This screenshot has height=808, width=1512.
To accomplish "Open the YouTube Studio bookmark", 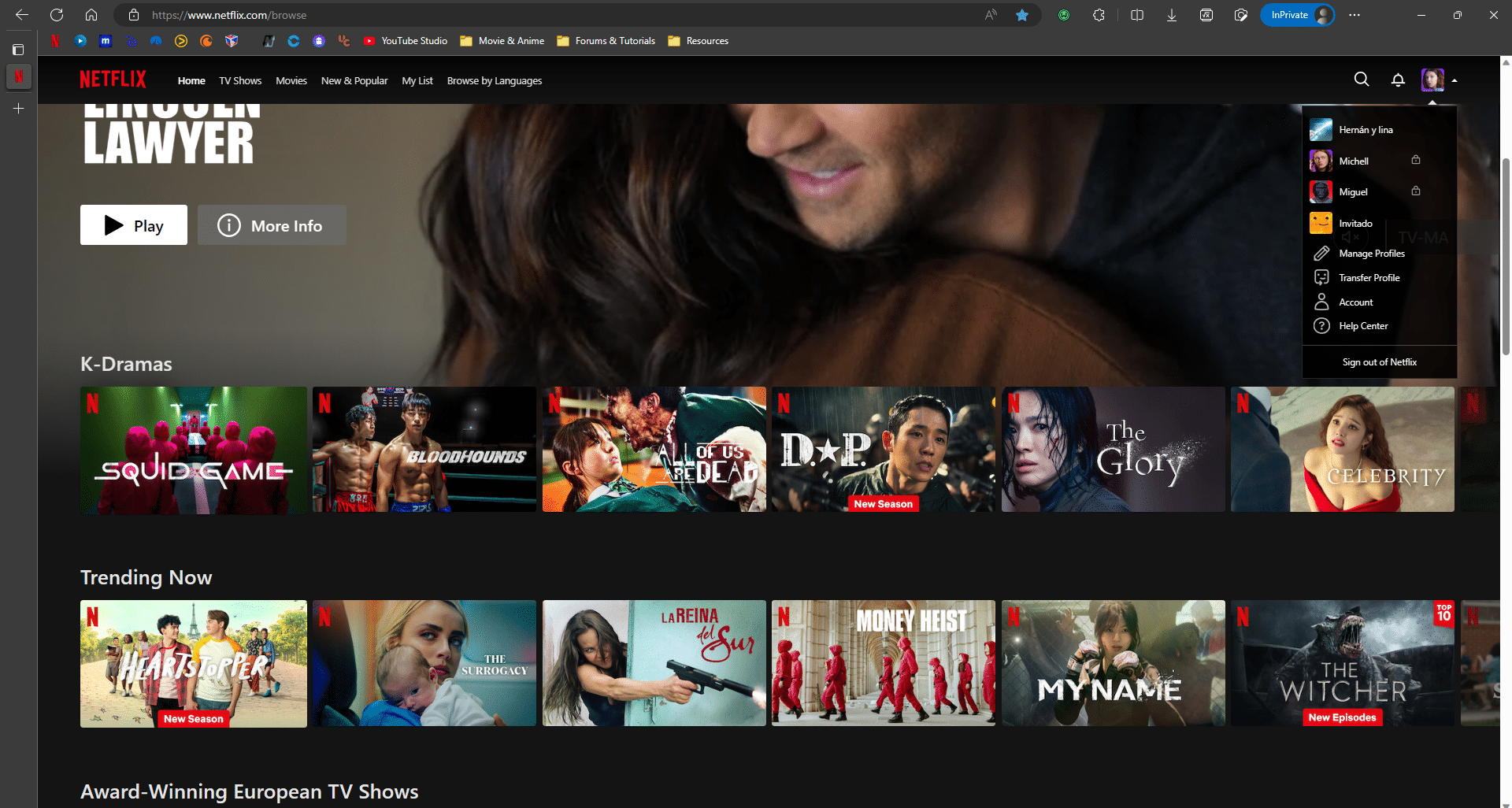I will (406, 41).
